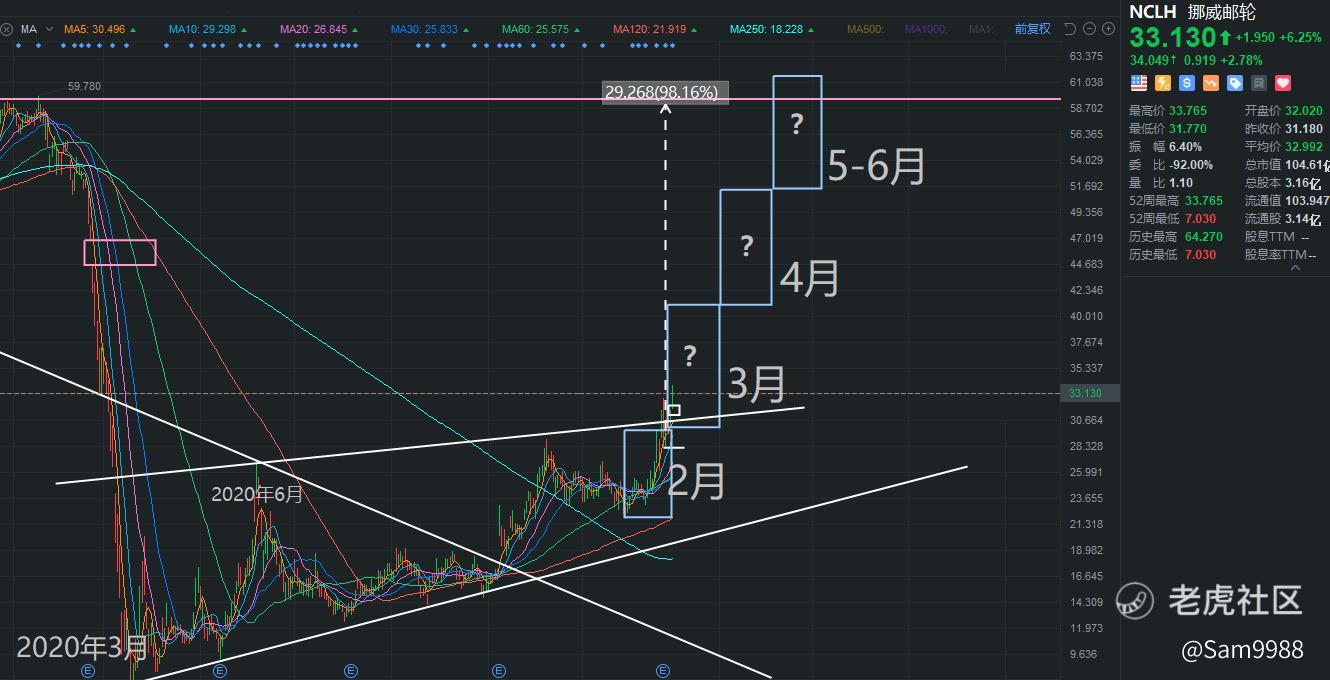Viewport: 1330px width, 680px height.
Task: Click the +6.25% change percentage
Action: click(x=1300, y=37)
